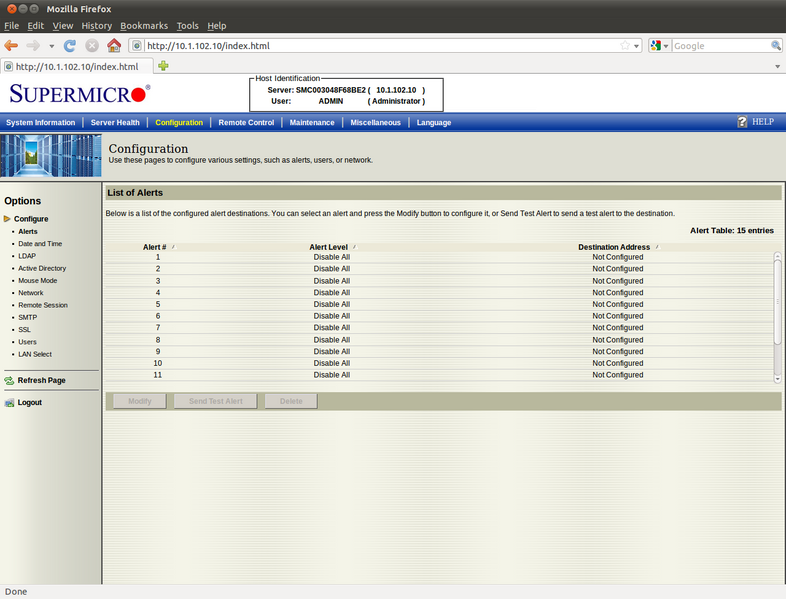This screenshot has width=786, height=599.
Task: Select alert row number 11
Action: point(439,375)
